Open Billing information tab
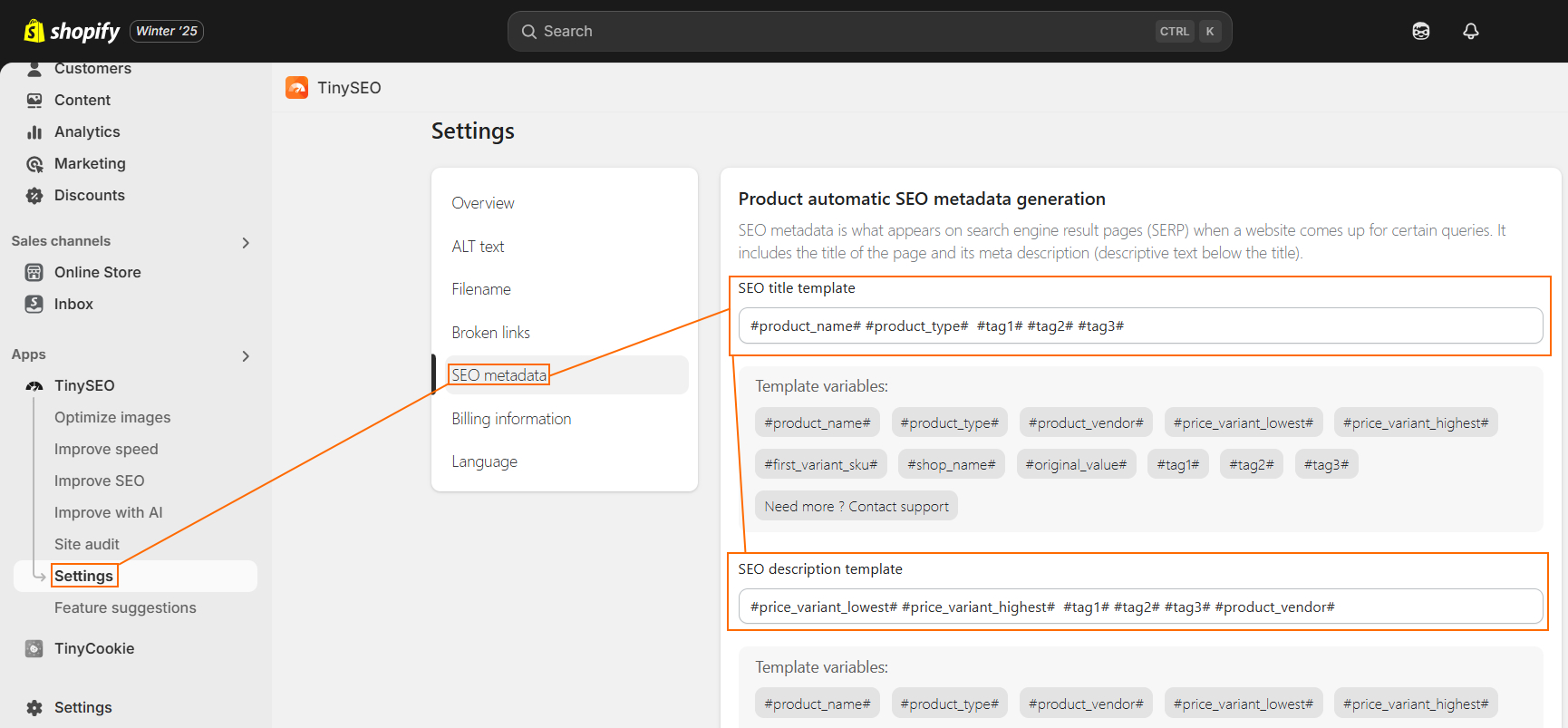Viewport: 1568px width, 728px height. [x=511, y=419]
